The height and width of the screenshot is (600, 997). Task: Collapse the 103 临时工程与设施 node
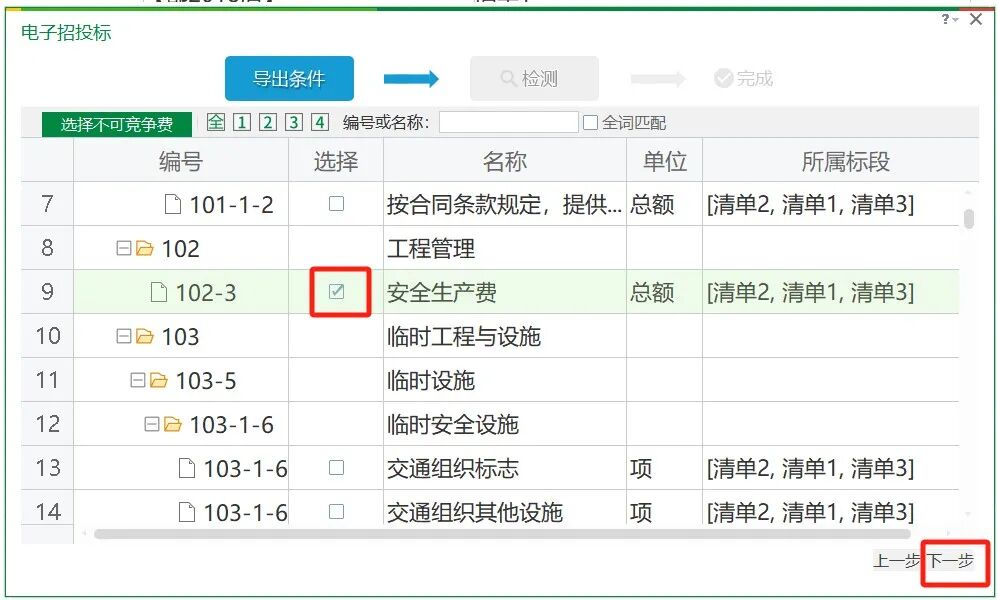click(x=124, y=336)
